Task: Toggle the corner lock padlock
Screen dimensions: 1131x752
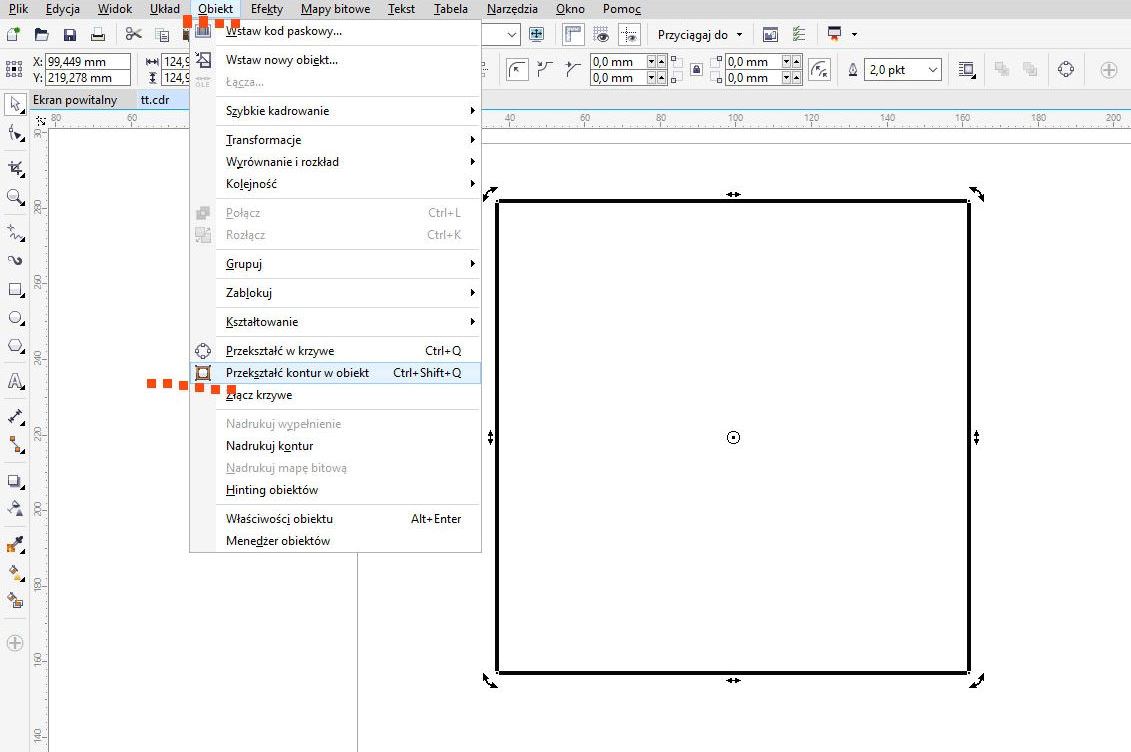Action: tap(696, 70)
